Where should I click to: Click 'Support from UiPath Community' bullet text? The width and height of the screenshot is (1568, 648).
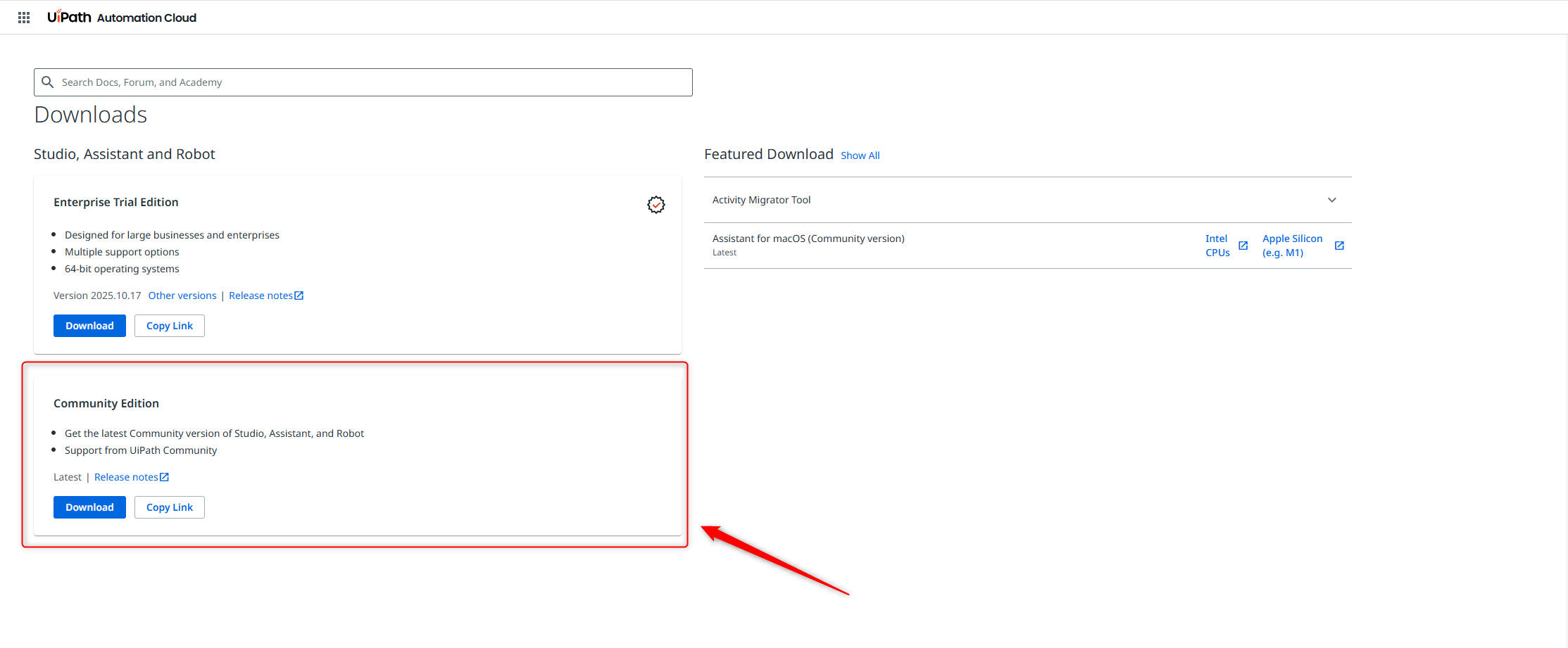click(x=141, y=450)
